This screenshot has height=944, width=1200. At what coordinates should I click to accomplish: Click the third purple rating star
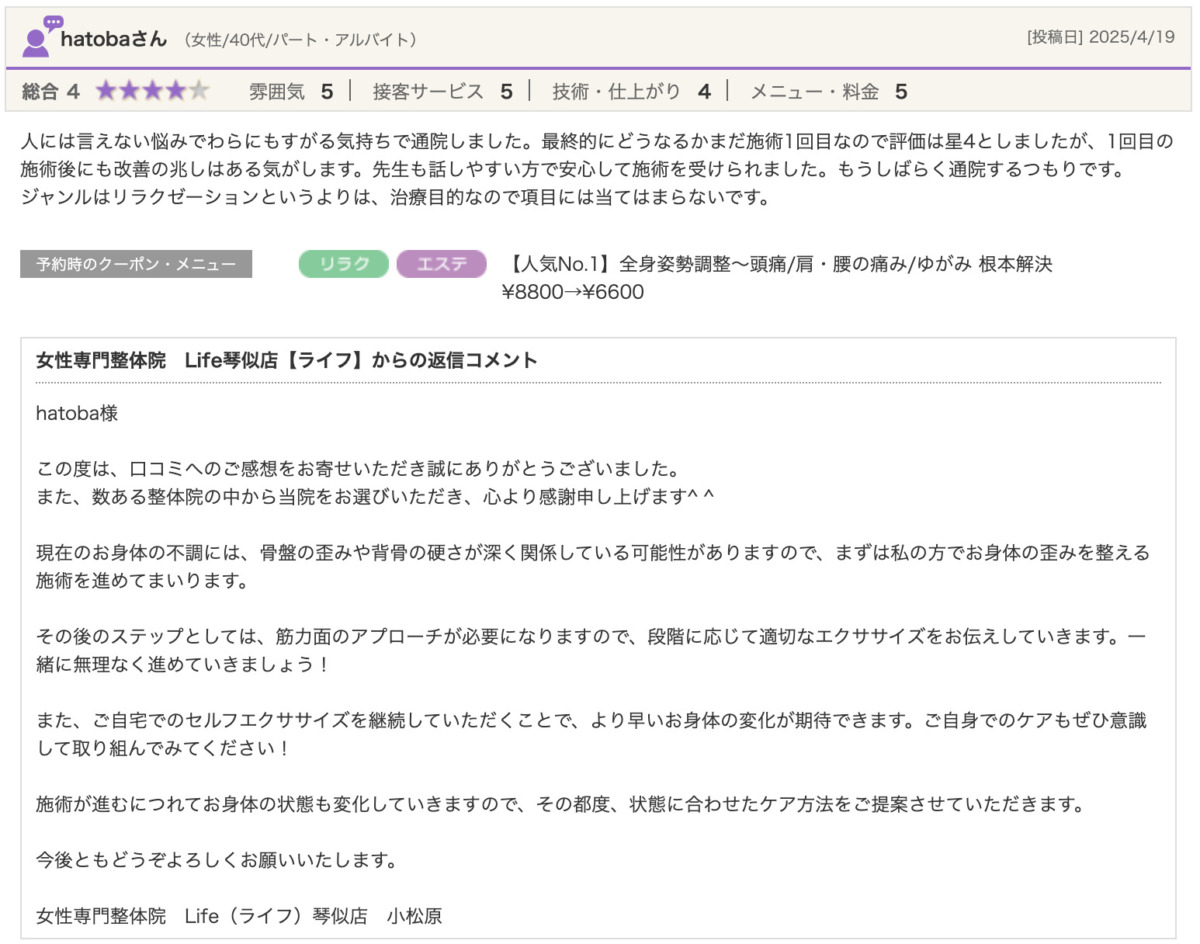click(153, 92)
